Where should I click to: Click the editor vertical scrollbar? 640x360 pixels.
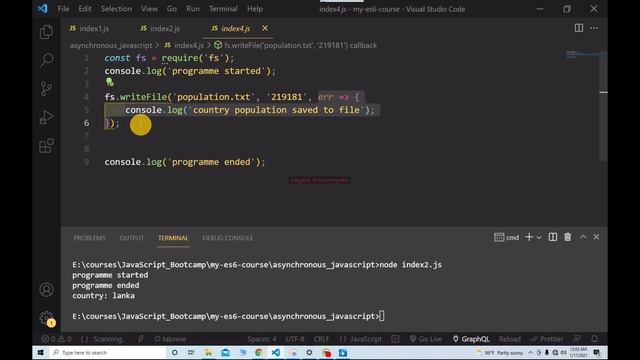(x=603, y=105)
